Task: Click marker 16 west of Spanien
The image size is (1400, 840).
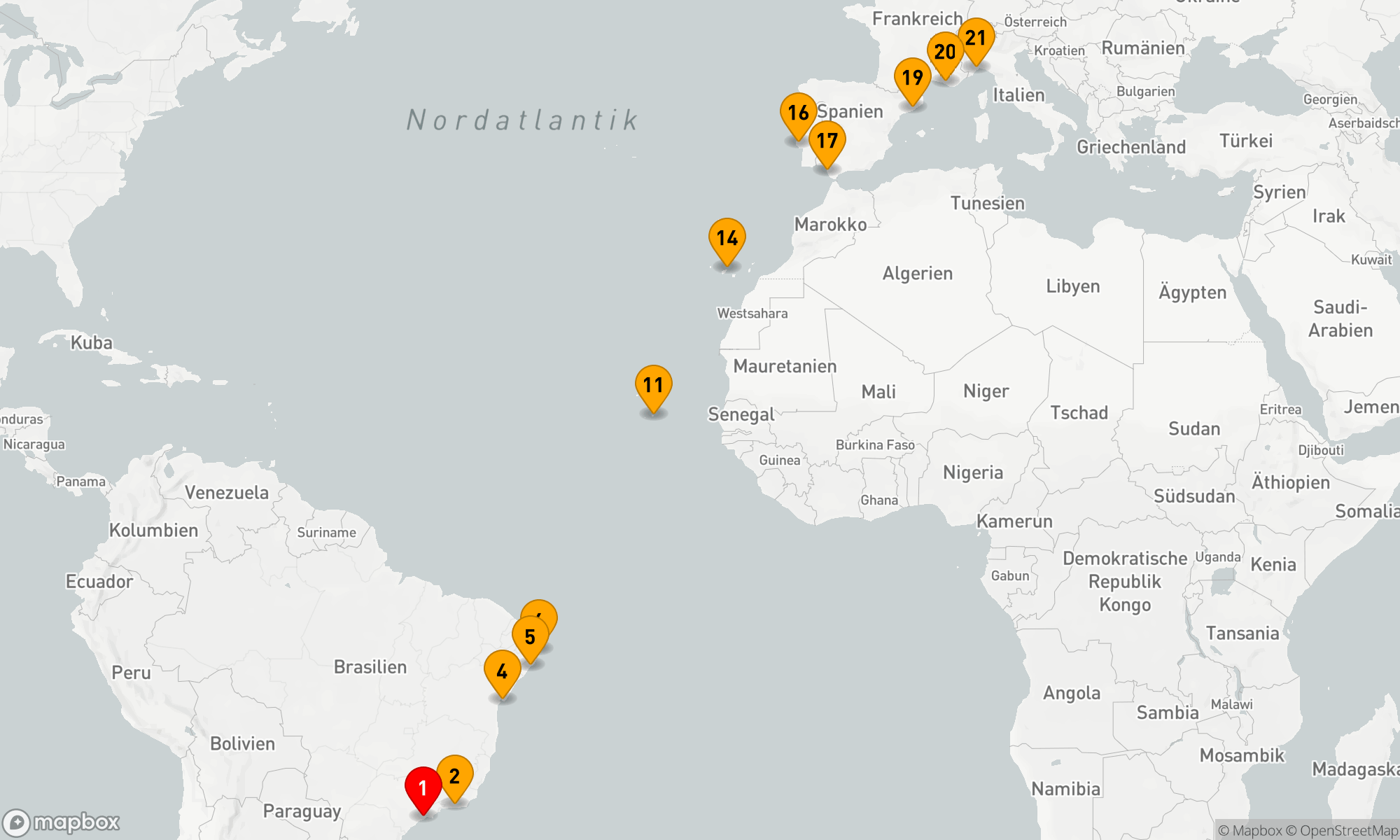Action: tap(798, 115)
